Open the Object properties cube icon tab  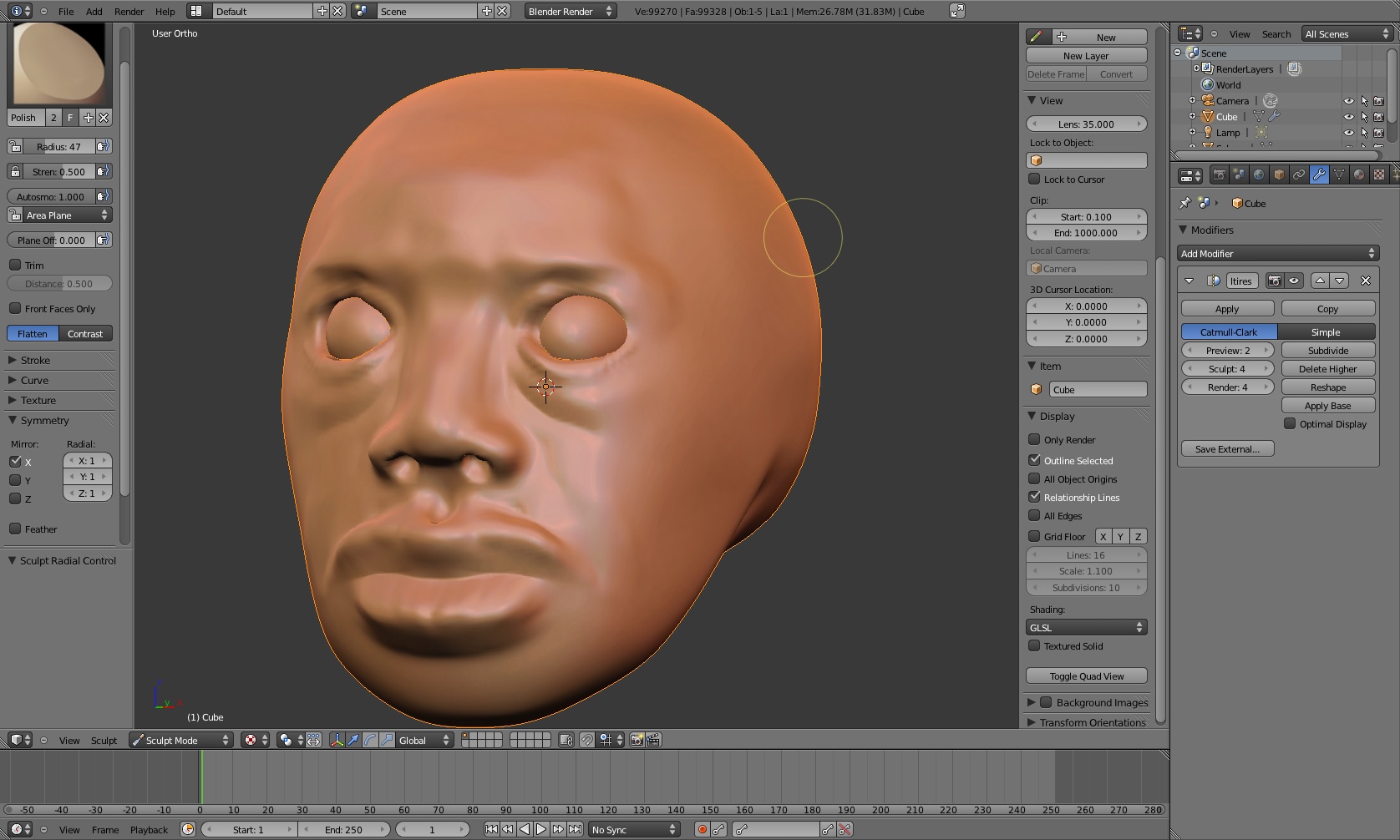coord(1279,175)
